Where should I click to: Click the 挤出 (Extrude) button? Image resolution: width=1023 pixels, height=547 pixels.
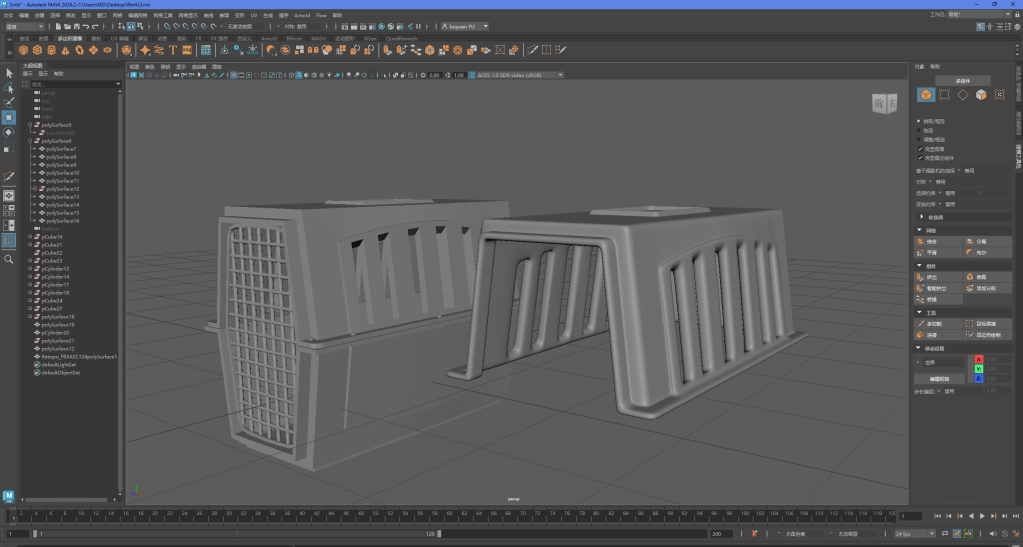tap(930, 277)
